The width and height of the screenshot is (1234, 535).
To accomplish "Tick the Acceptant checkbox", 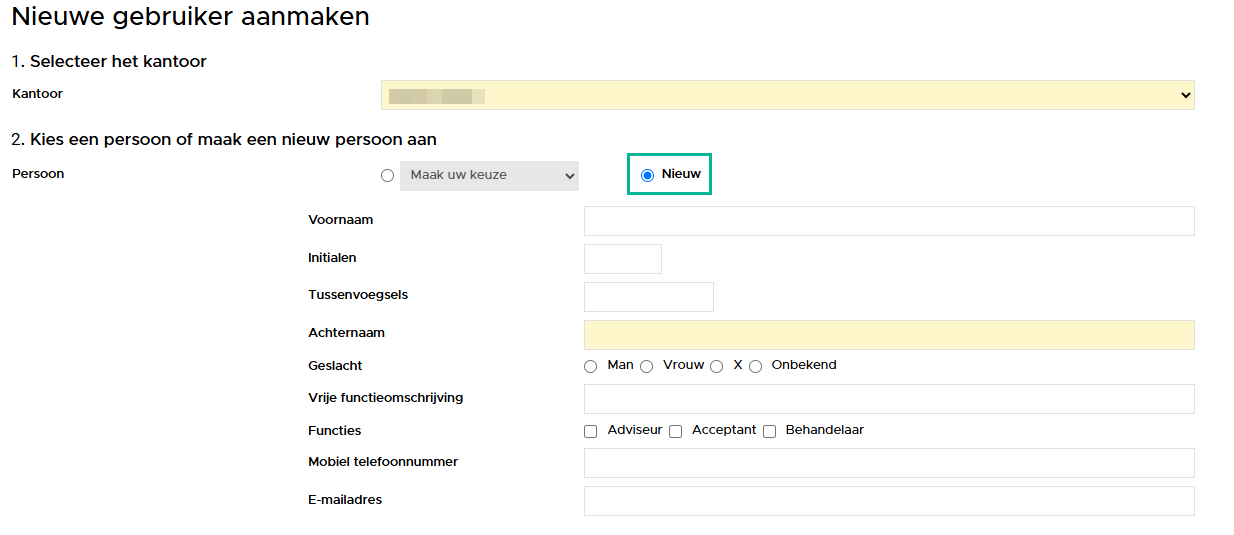I will click(675, 432).
